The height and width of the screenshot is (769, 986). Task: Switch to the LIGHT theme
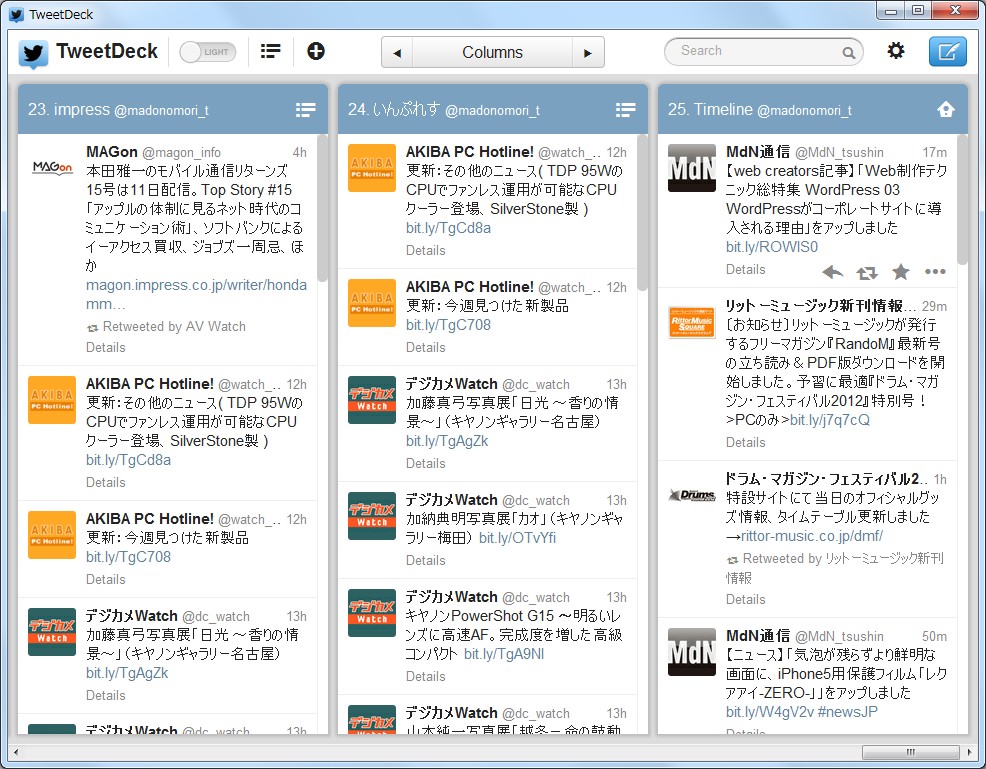coord(207,50)
